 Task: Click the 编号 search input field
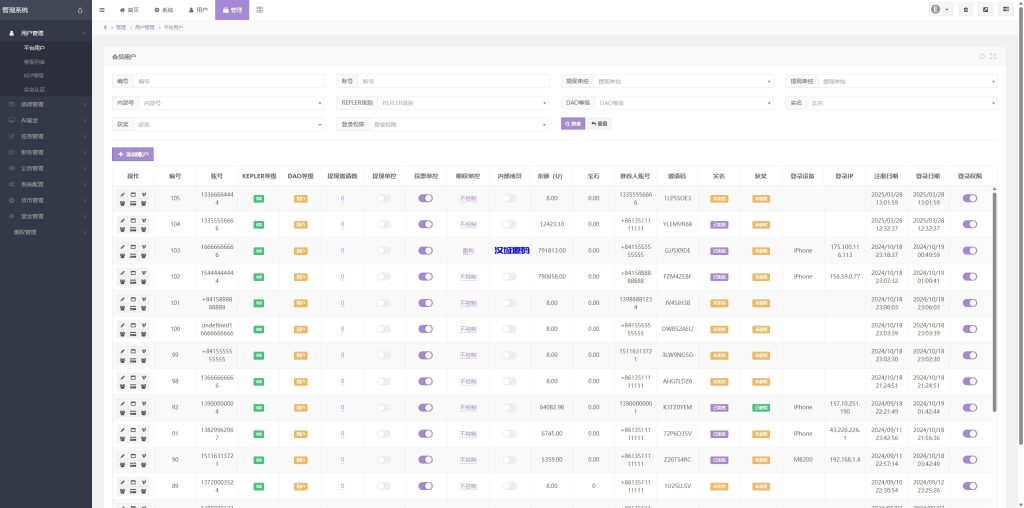point(228,81)
